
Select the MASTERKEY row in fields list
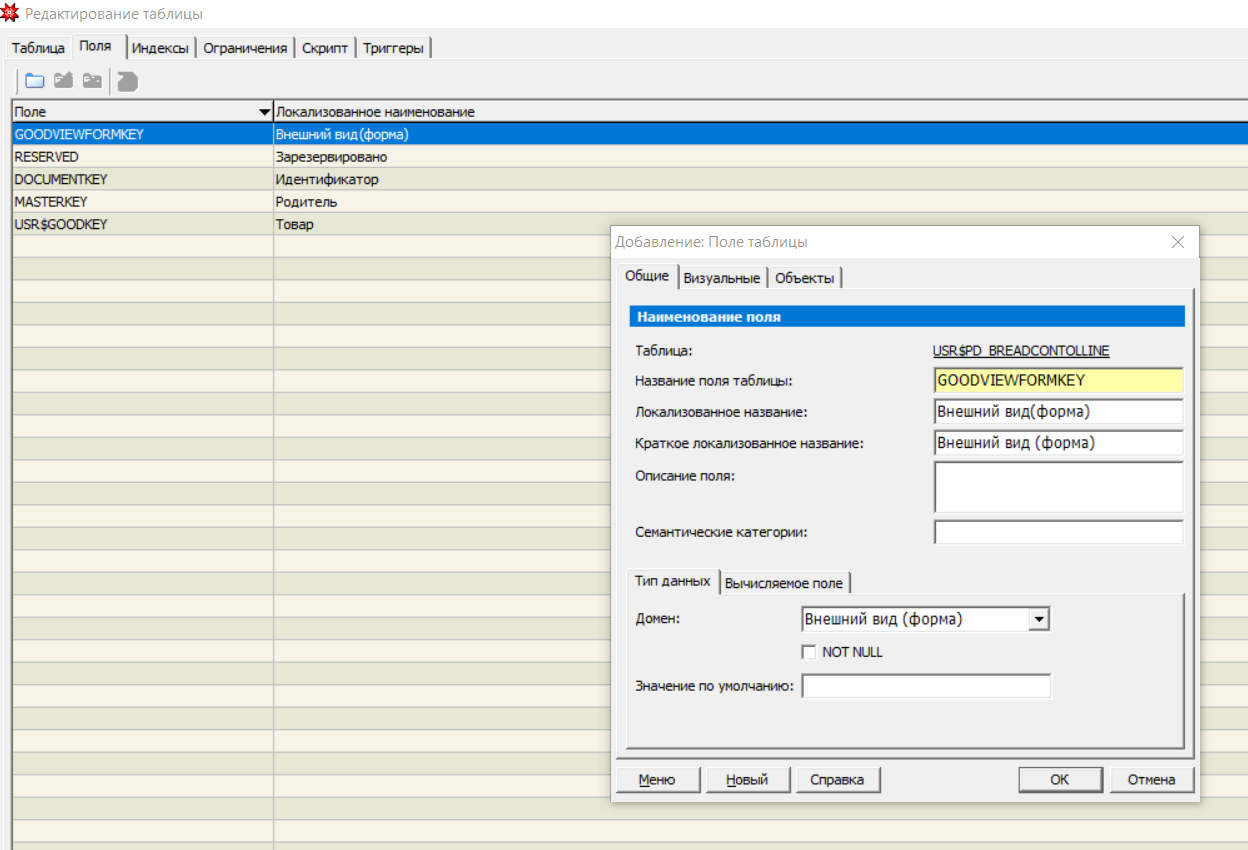51,202
